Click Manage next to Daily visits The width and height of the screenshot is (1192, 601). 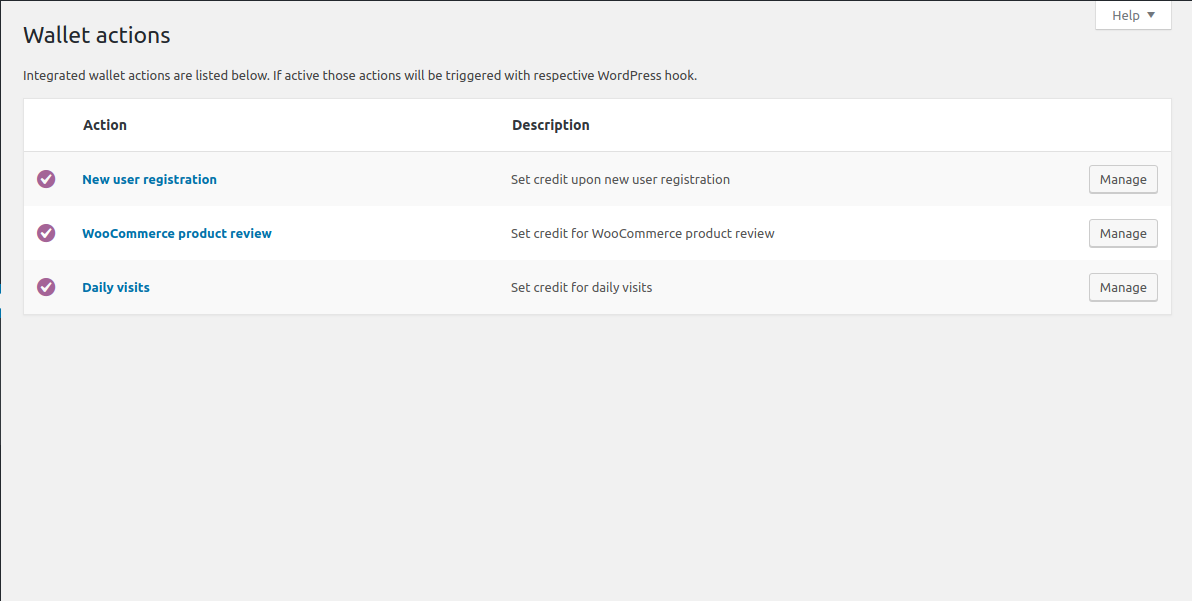(x=1123, y=287)
